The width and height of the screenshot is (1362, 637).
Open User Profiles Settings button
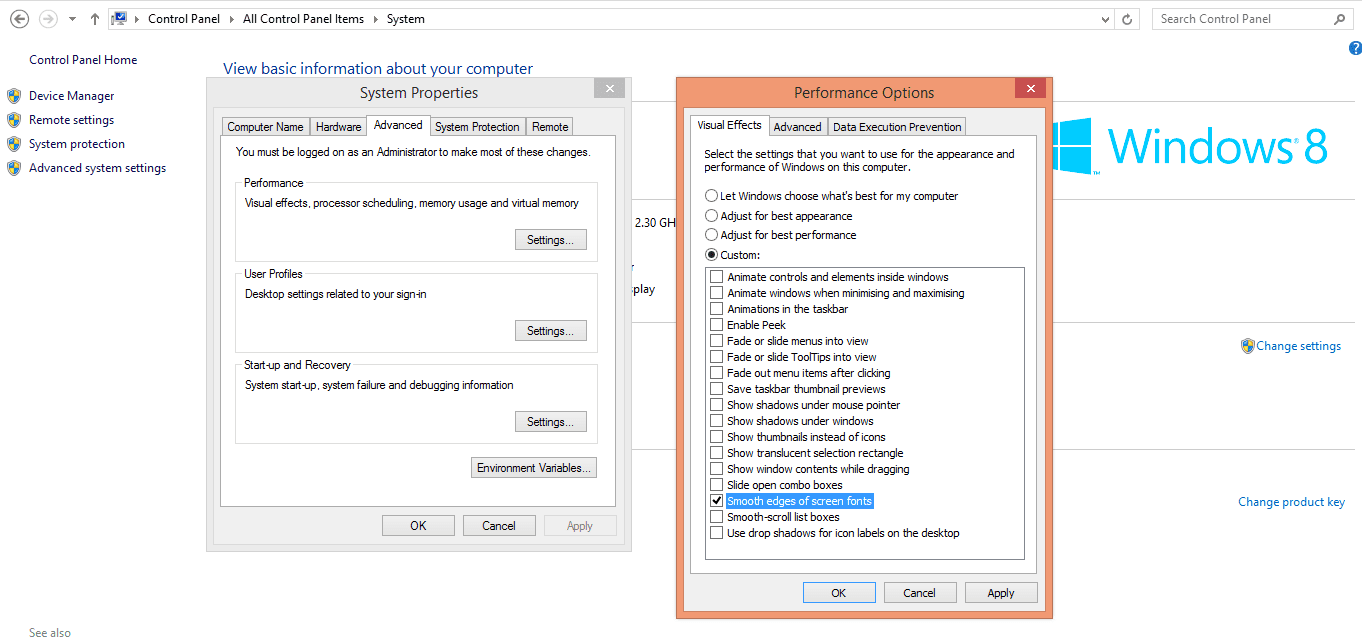[x=550, y=331]
